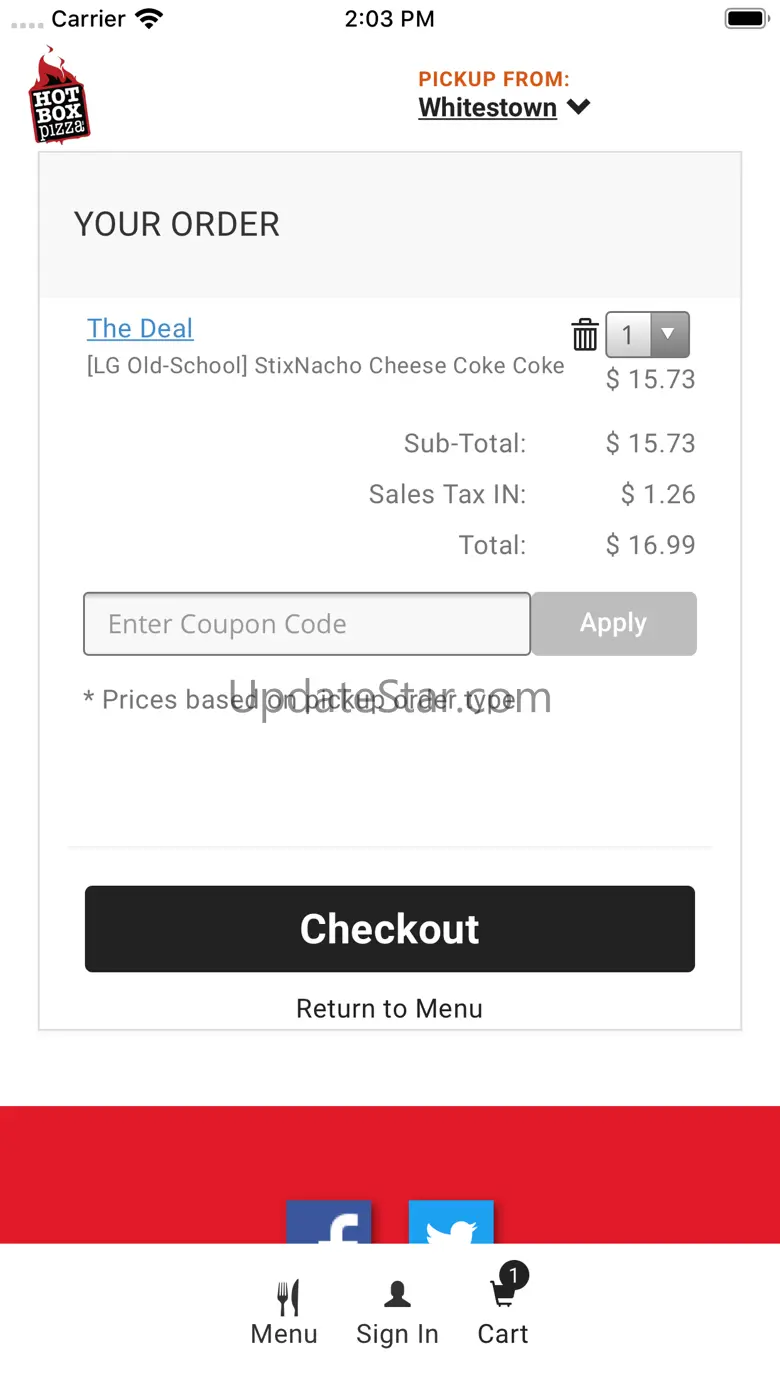The height and width of the screenshot is (1387, 780).
Task: Select the Whitestown pickup location
Action: (x=487, y=108)
